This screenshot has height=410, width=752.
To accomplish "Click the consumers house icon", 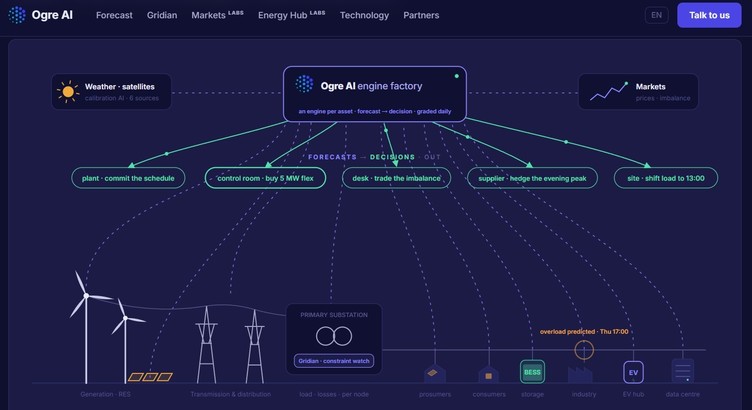I will tap(489, 375).
